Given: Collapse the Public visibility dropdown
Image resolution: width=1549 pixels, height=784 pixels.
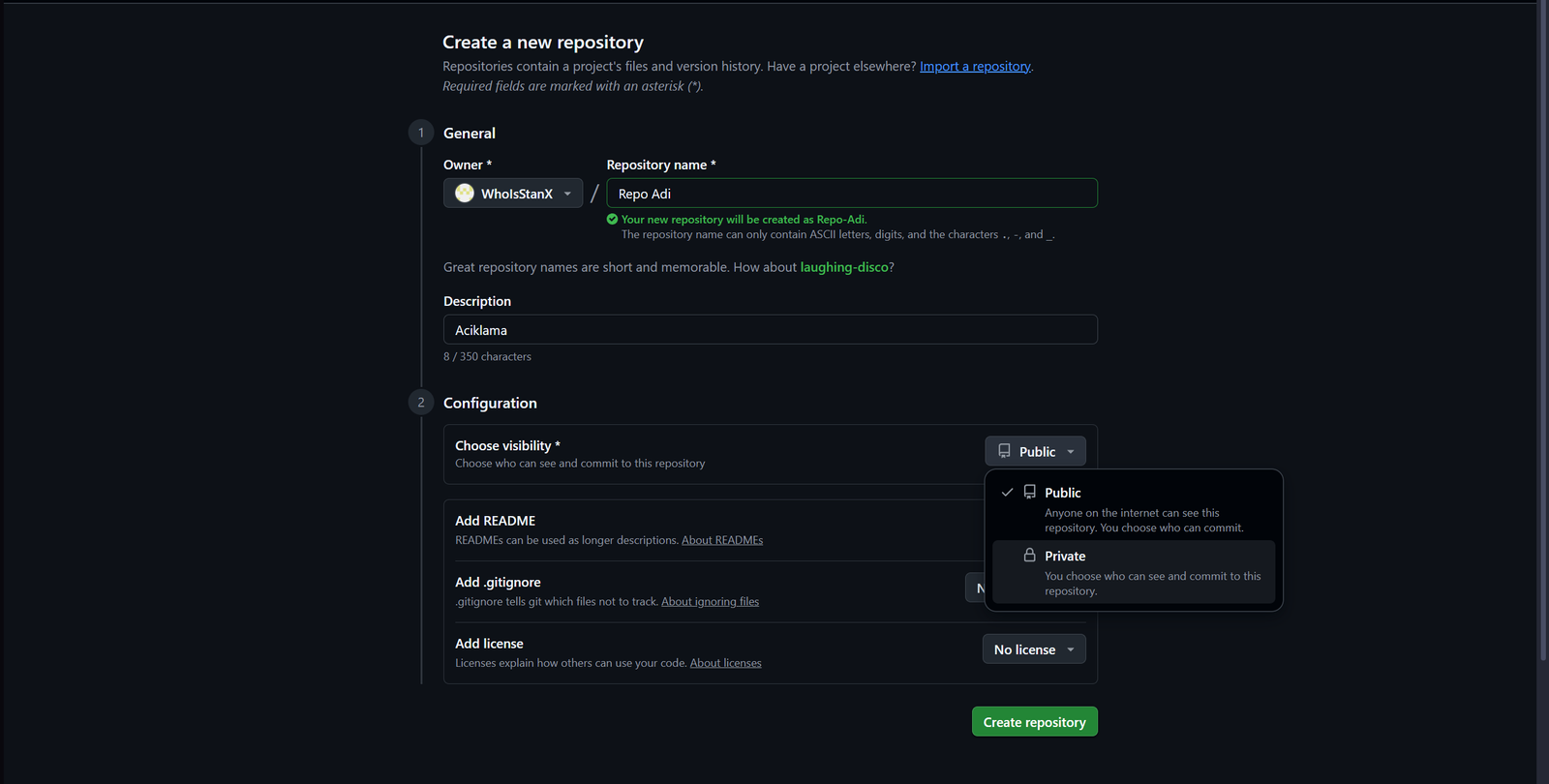Looking at the screenshot, I should tap(1035, 451).
